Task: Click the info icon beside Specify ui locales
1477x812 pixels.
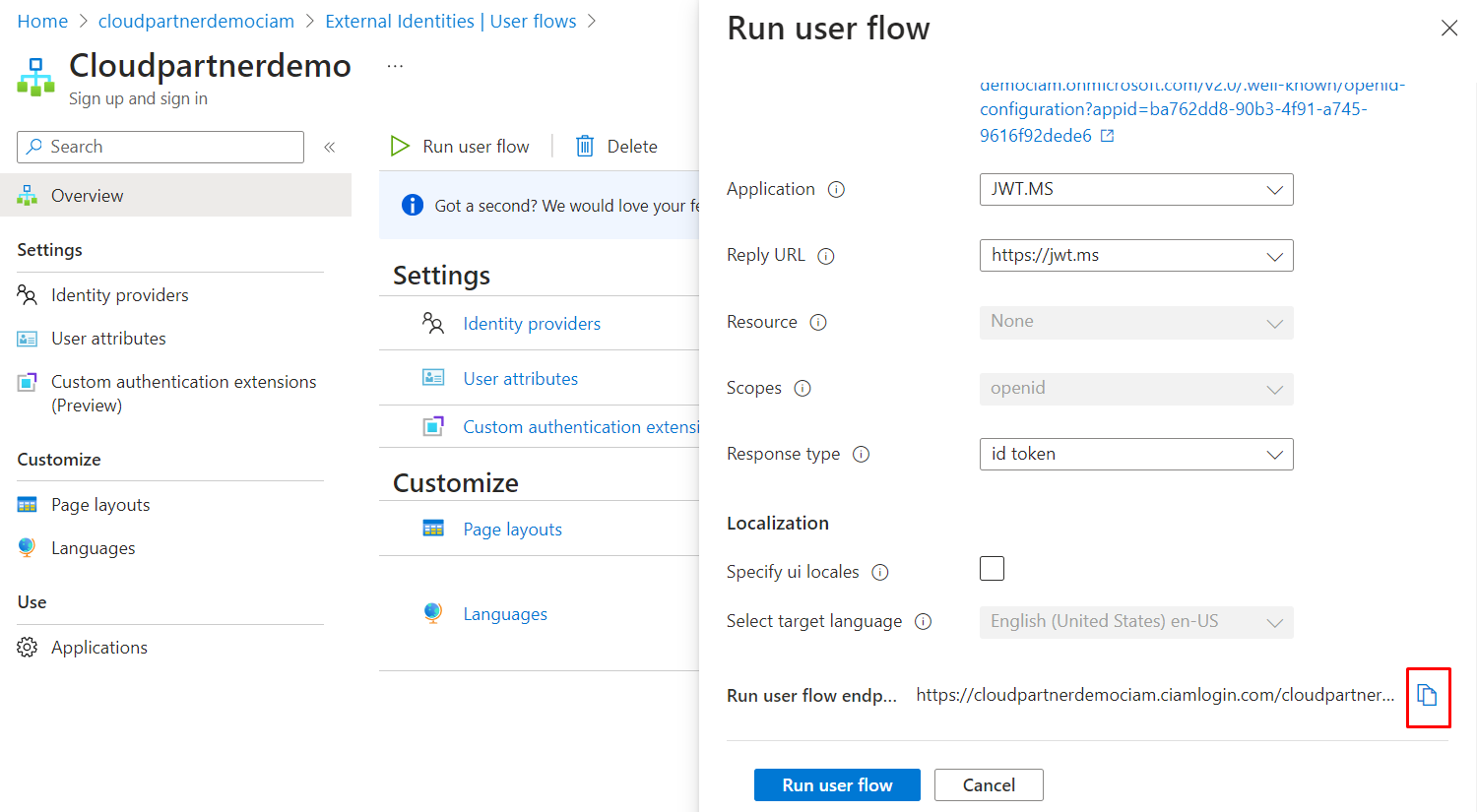Action: pyautogui.click(x=880, y=573)
